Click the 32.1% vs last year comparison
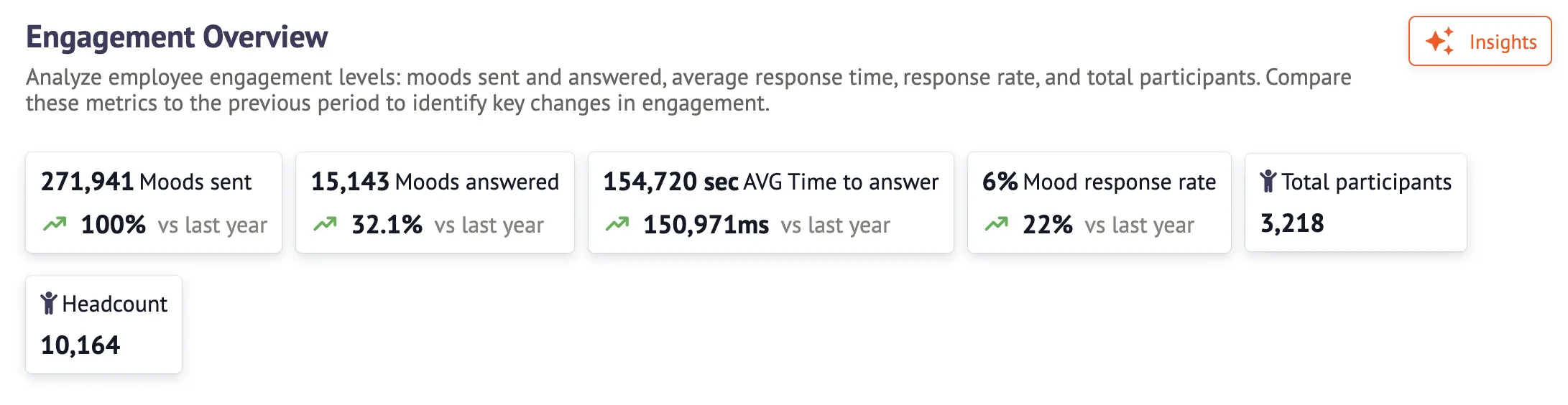 447,225
